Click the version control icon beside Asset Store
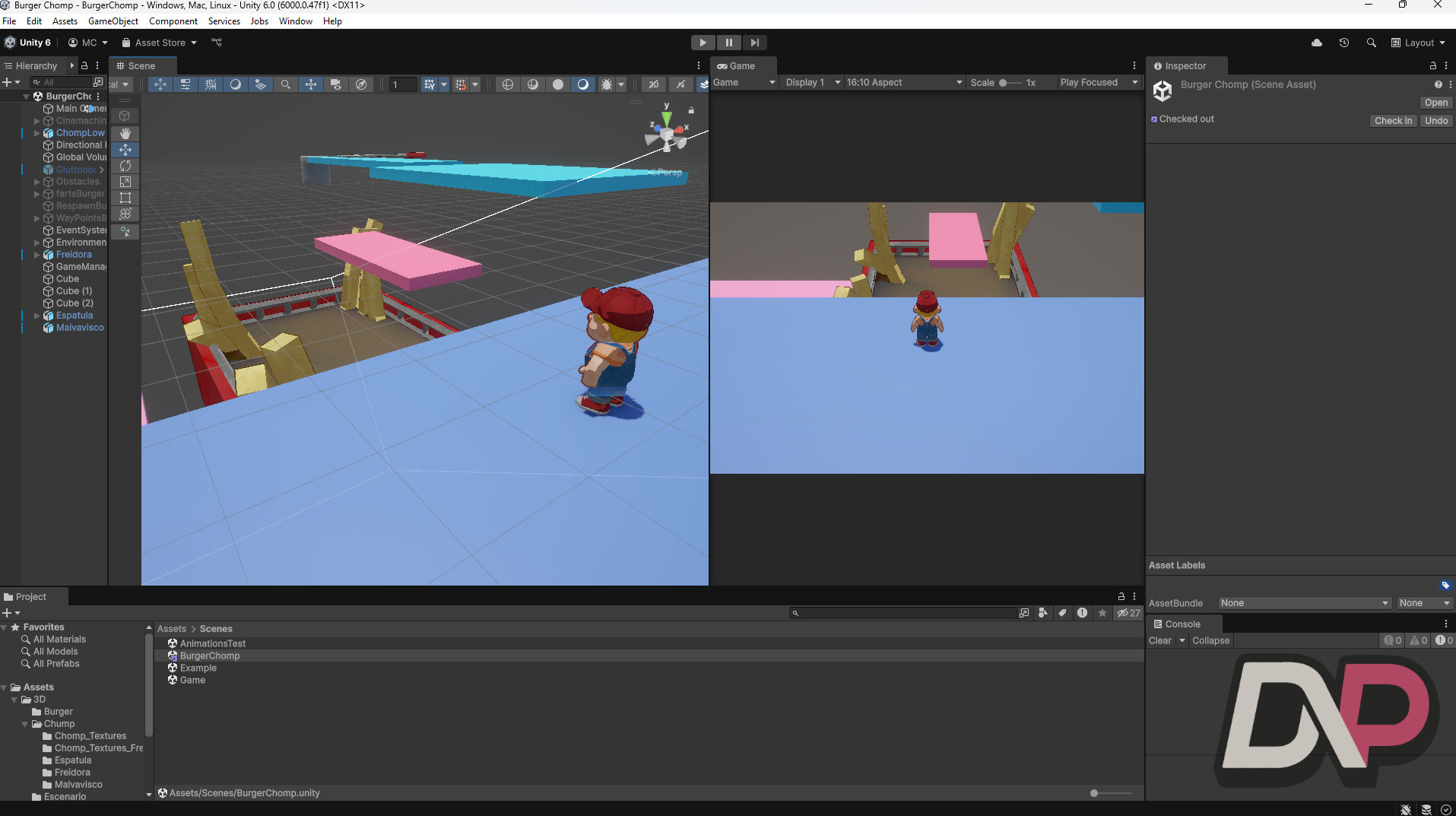The height and width of the screenshot is (816, 1456). tap(217, 43)
